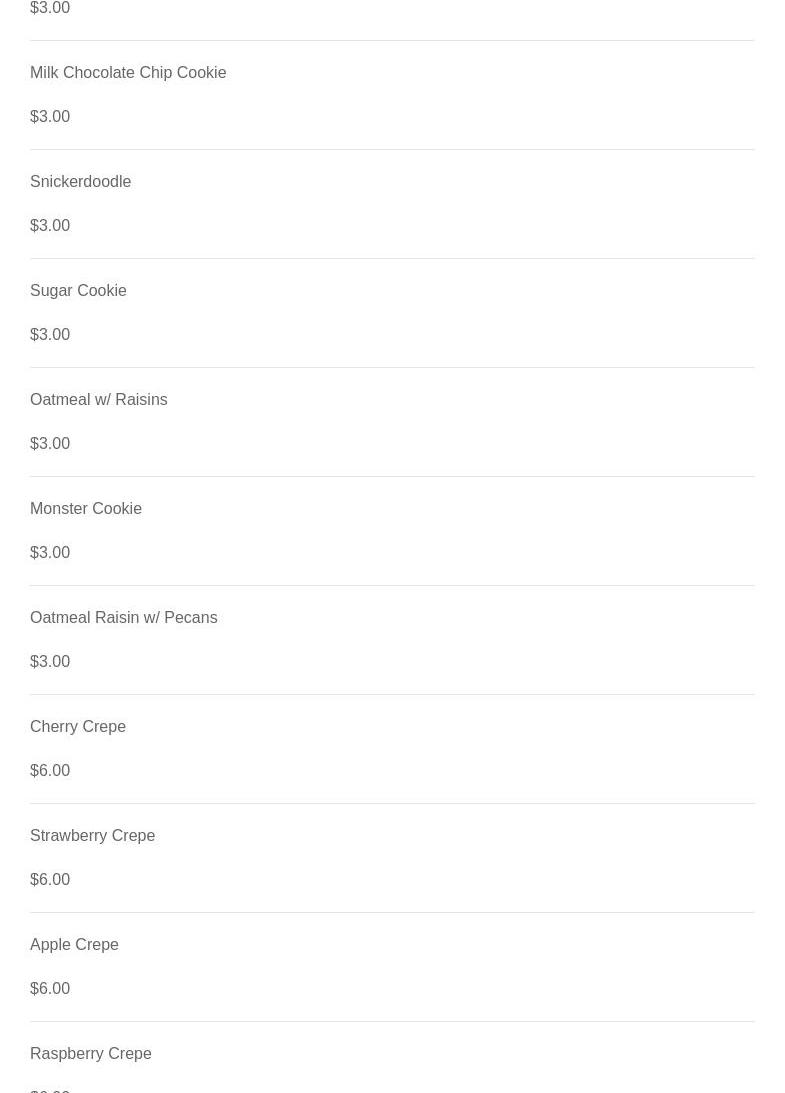Image resolution: width=785 pixels, height=1093 pixels.
Task: Select the Strawberry Crepe item
Action: pyautogui.click(x=92, y=836)
